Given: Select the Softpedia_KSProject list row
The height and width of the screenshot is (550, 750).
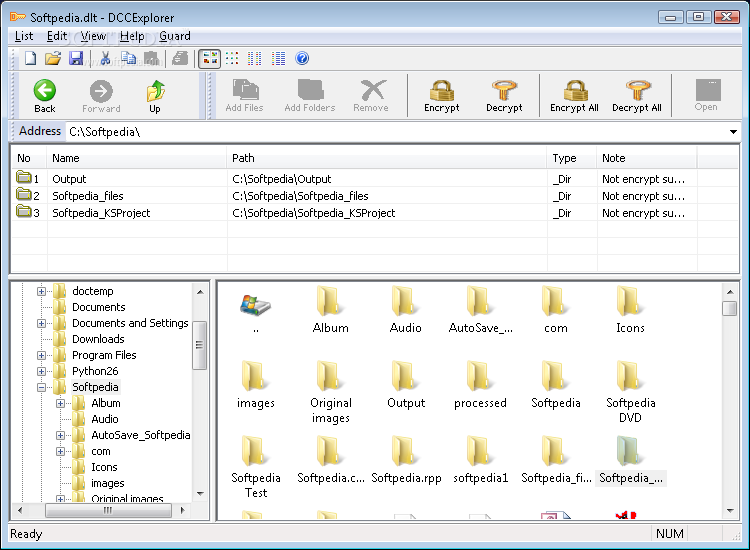Looking at the screenshot, I should [x=375, y=213].
